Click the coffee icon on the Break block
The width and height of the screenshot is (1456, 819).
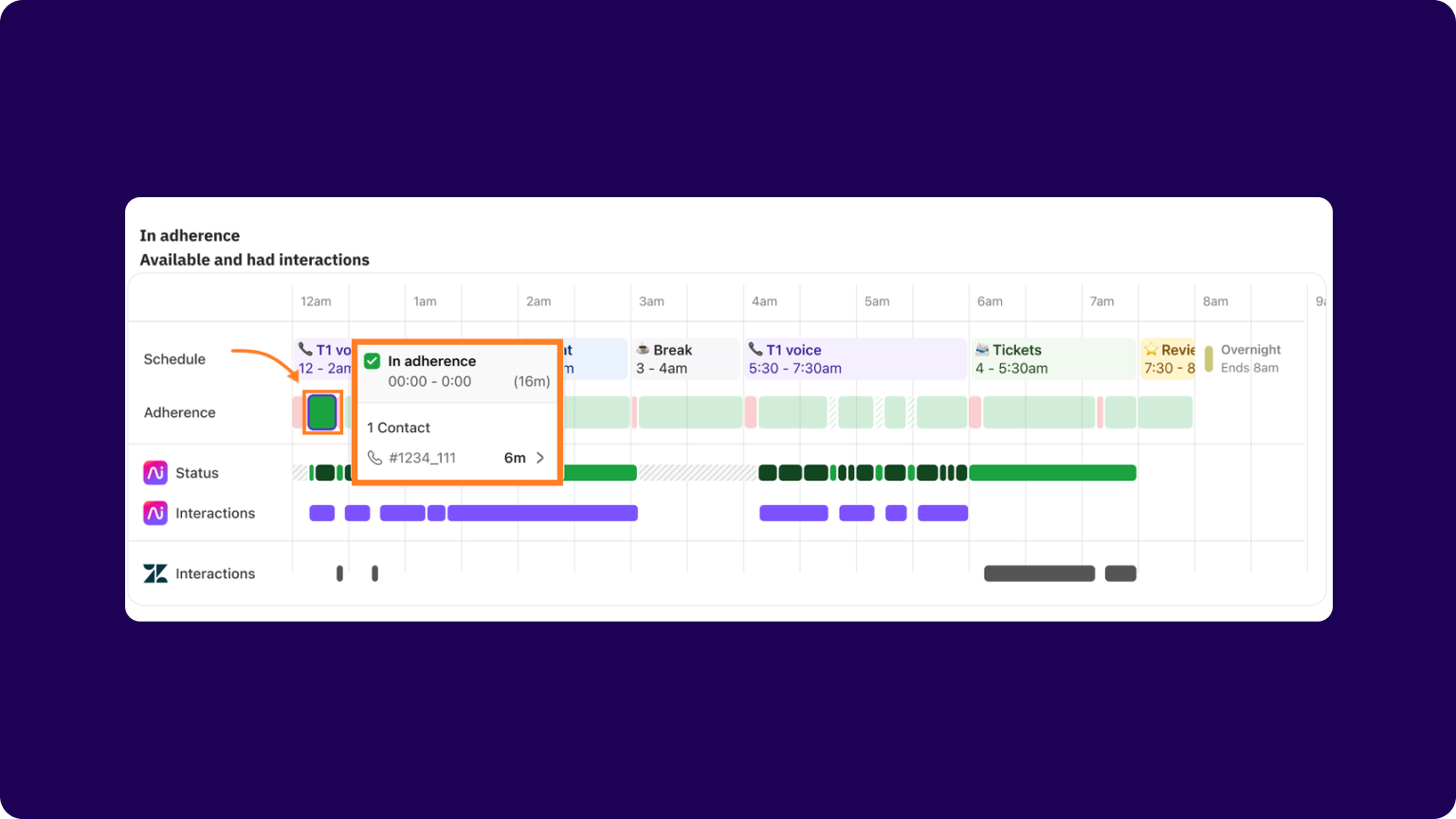[644, 350]
